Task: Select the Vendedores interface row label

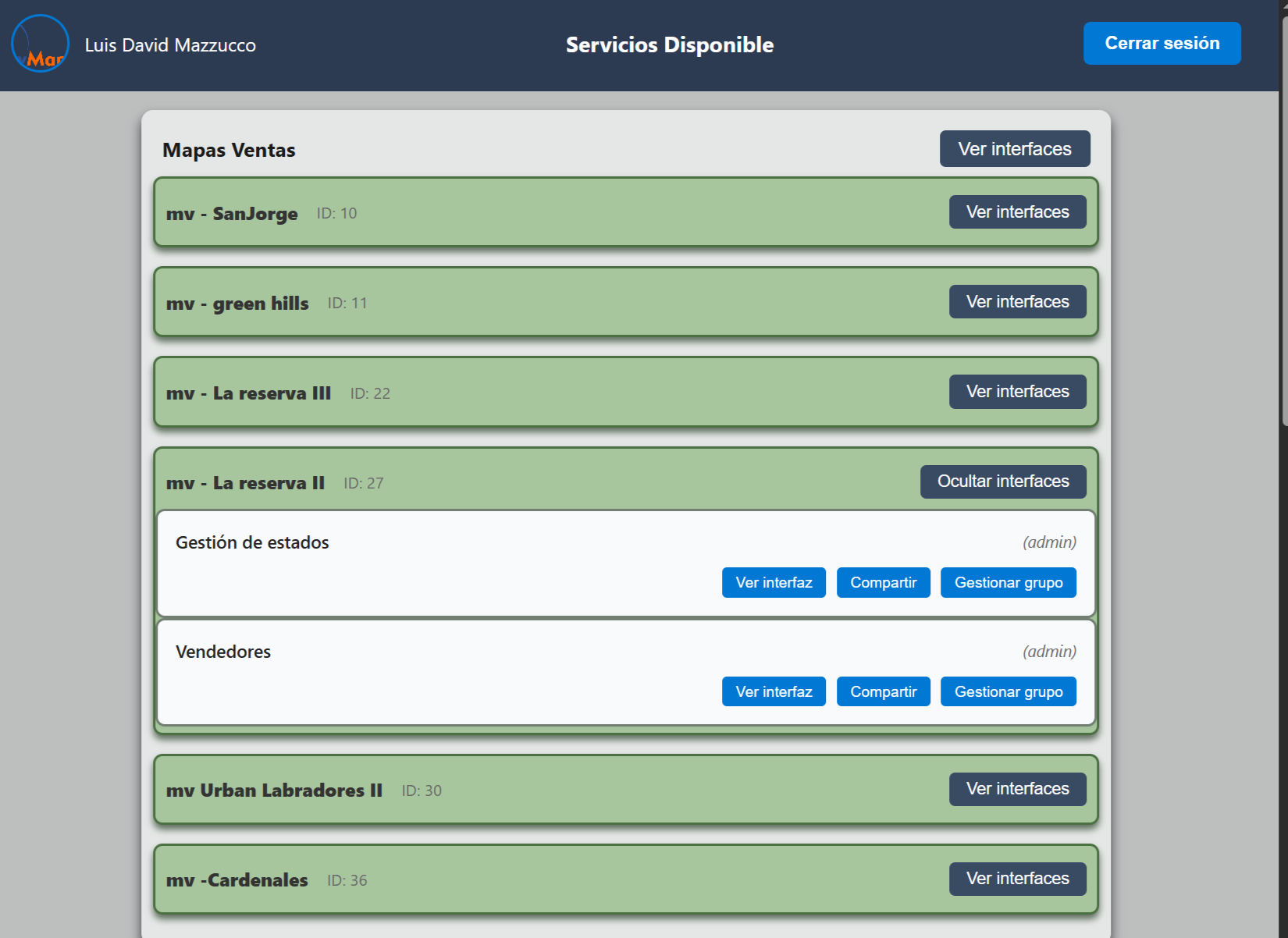Action: (223, 652)
